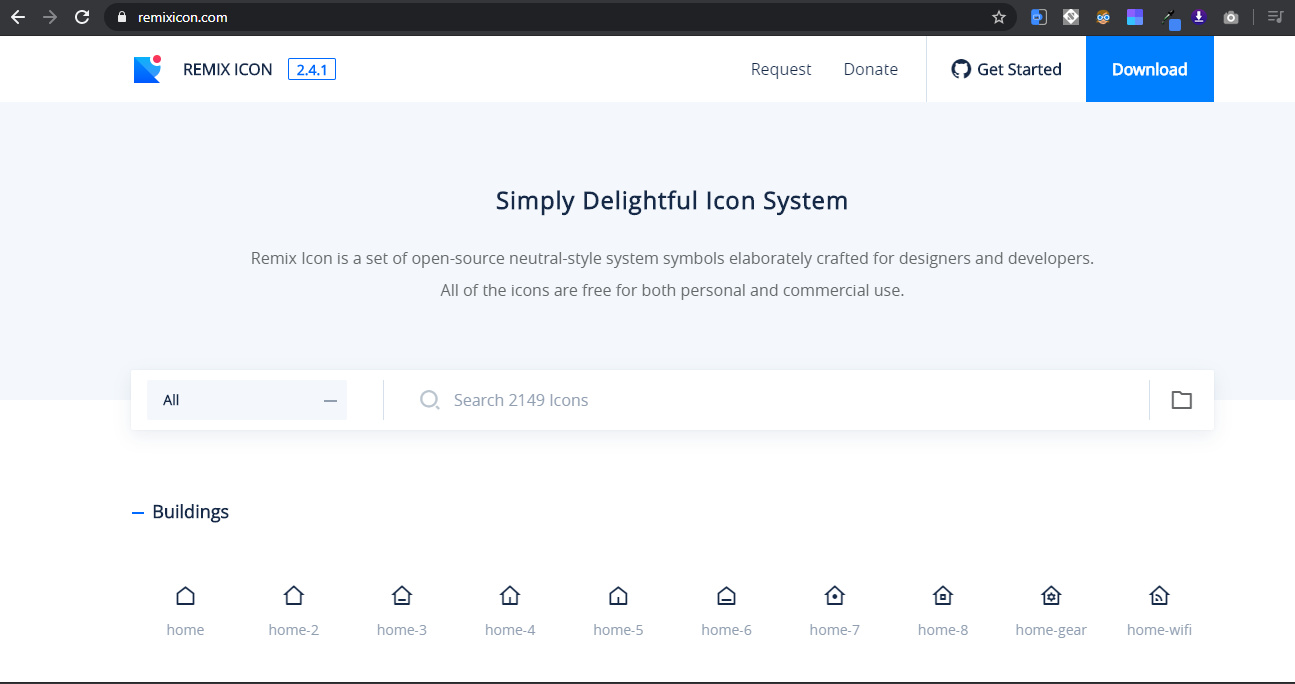Open the All category dropdown
The height and width of the screenshot is (684, 1295).
(247, 400)
